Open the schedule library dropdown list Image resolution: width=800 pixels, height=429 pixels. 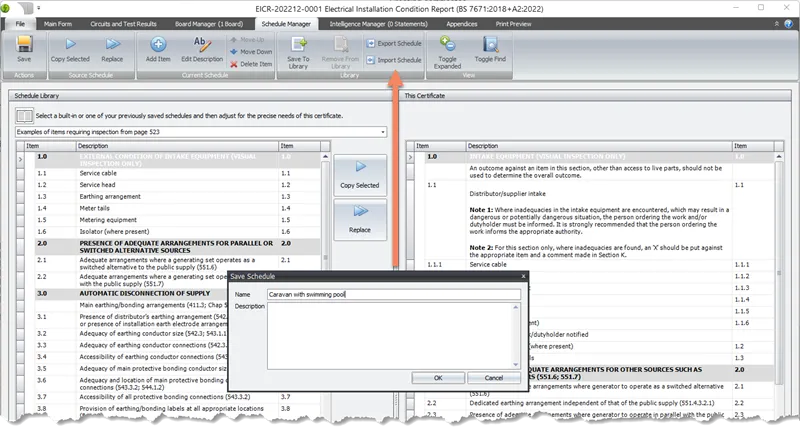click(383, 132)
